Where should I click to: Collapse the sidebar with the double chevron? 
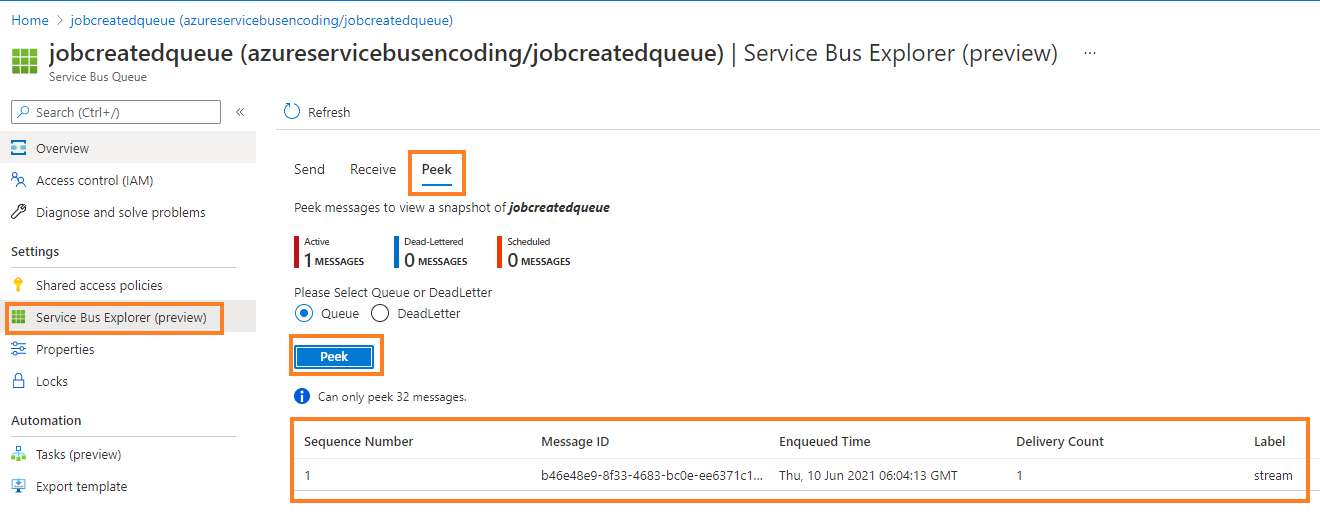(240, 112)
